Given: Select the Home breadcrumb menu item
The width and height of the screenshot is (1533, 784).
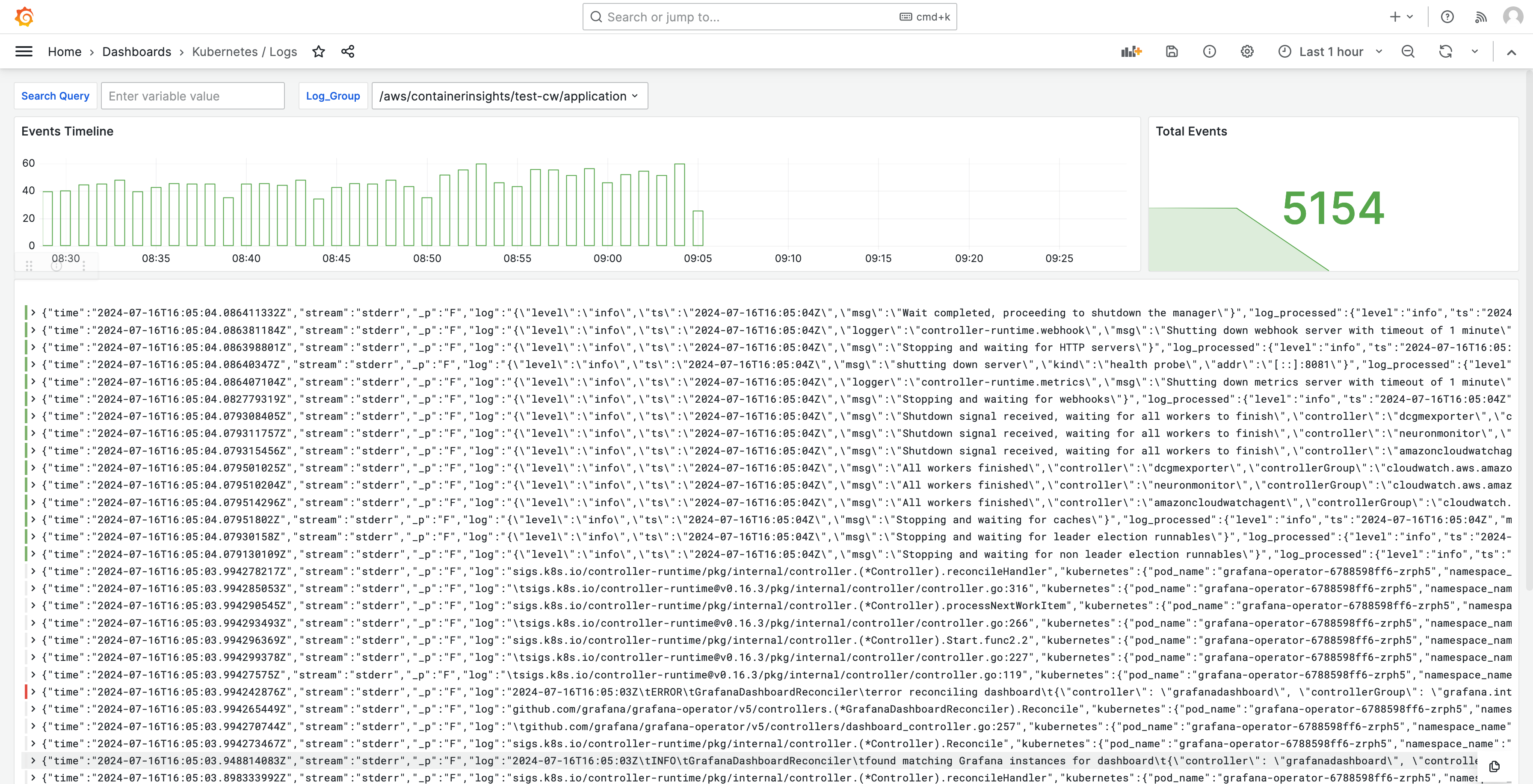Looking at the screenshot, I should pos(64,51).
